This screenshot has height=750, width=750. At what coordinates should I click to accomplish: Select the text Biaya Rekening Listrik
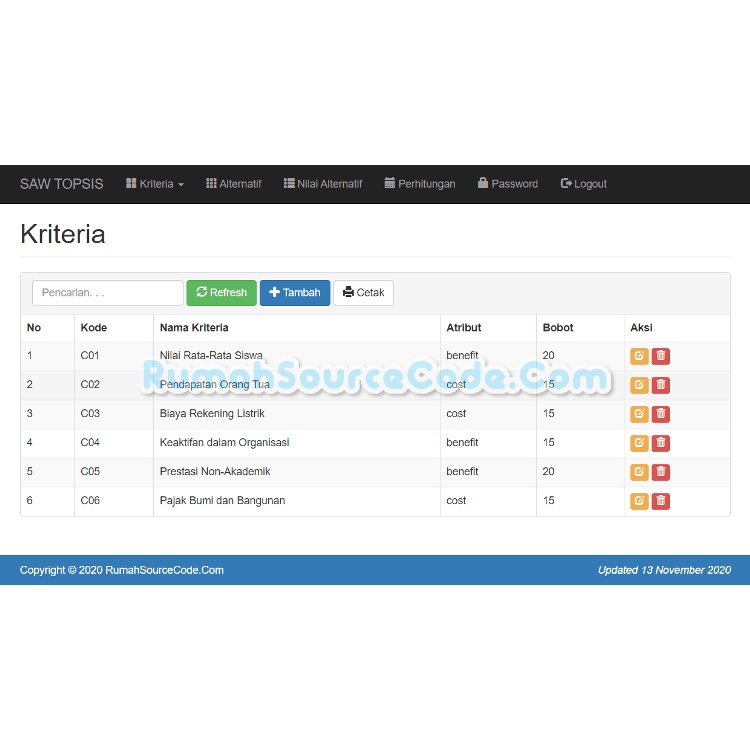point(212,413)
